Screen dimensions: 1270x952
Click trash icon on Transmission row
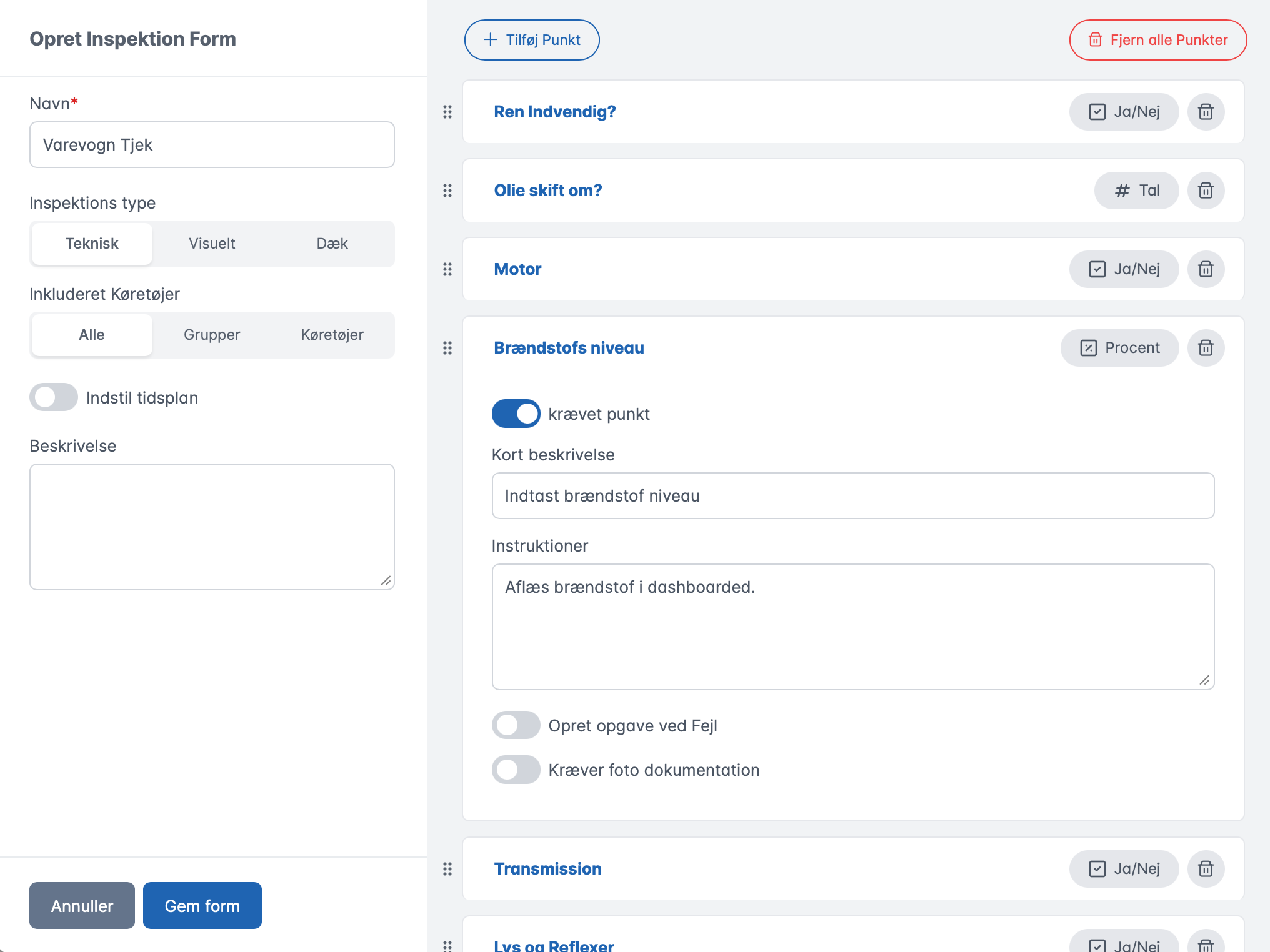coord(1205,869)
